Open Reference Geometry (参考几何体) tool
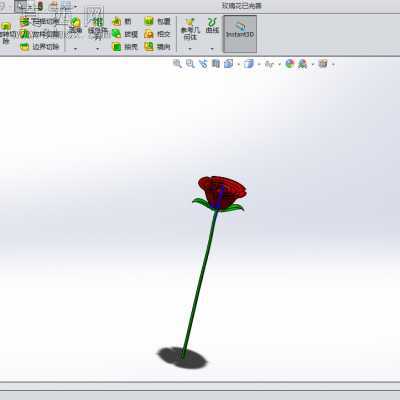 tap(190, 29)
